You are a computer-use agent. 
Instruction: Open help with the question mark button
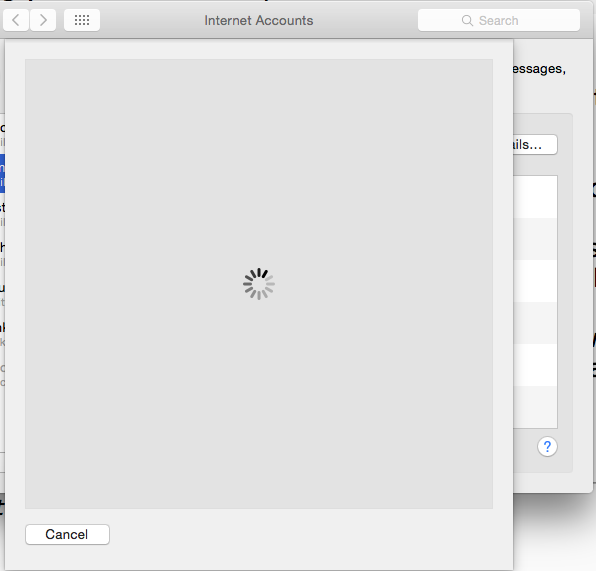(x=547, y=446)
